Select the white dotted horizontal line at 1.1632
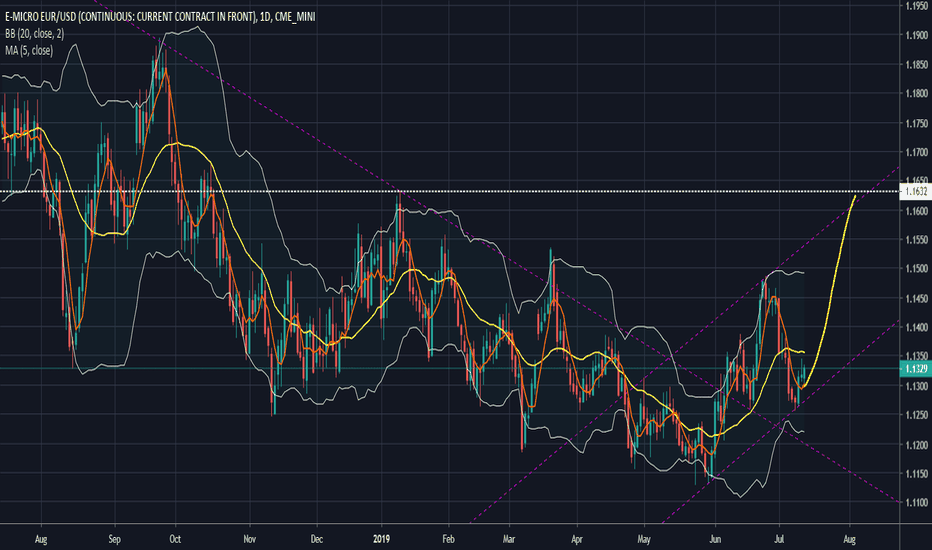The height and width of the screenshot is (550, 932). pyautogui.click(x=450, y=191)
